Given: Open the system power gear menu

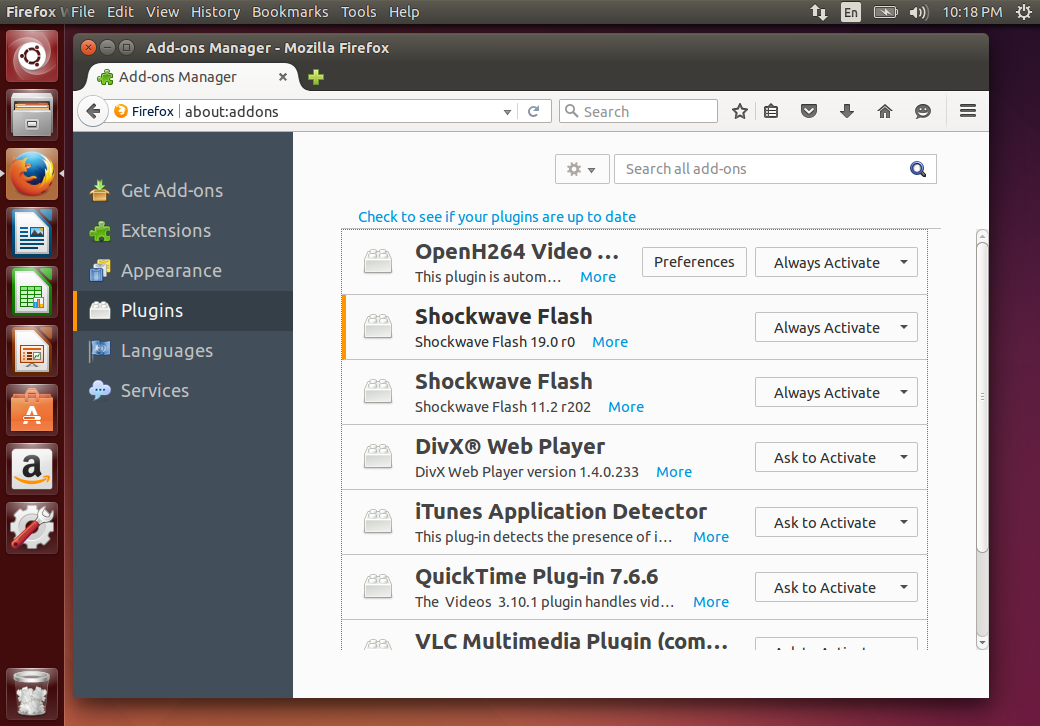Looking at the screenshot, I should 1023,12.
